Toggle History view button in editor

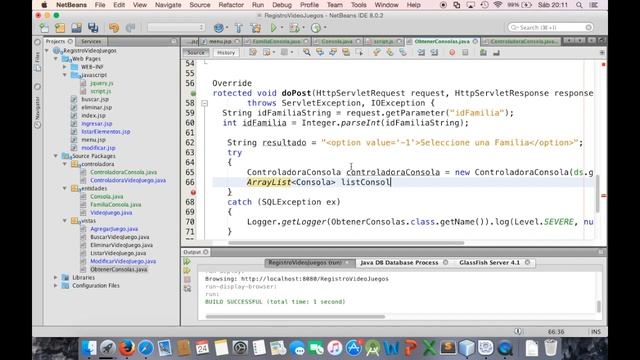click(x=226, y=53)
